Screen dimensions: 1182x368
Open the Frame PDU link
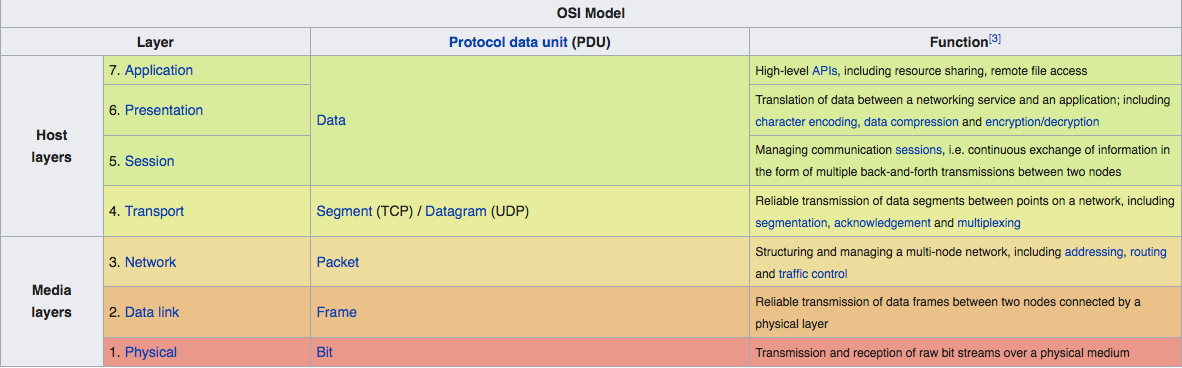click(337, 311)
